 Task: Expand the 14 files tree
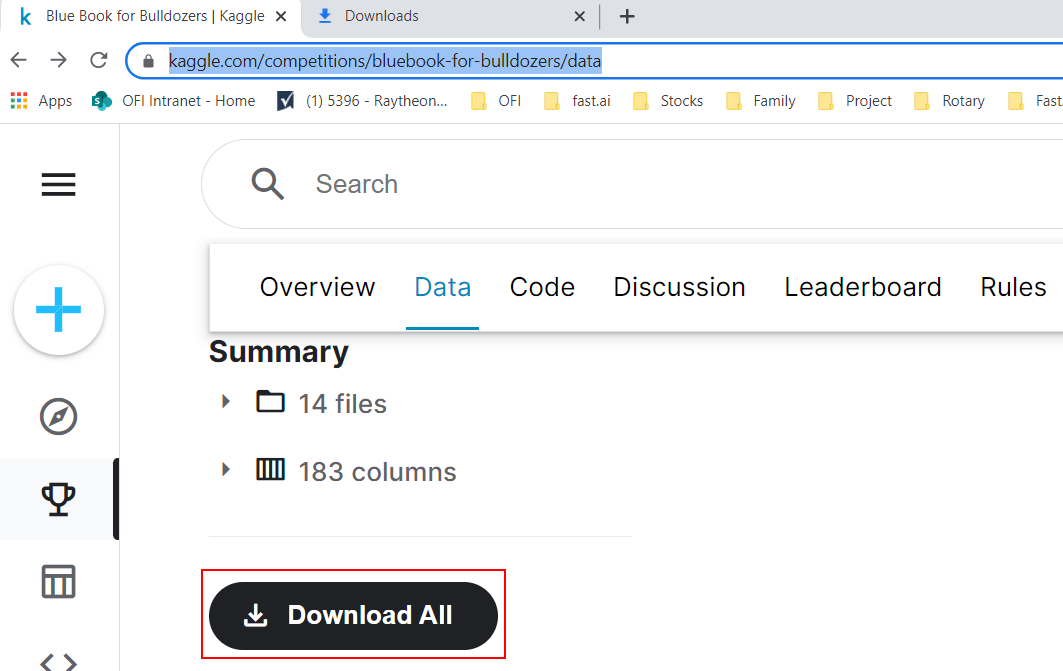coord(226,402)
